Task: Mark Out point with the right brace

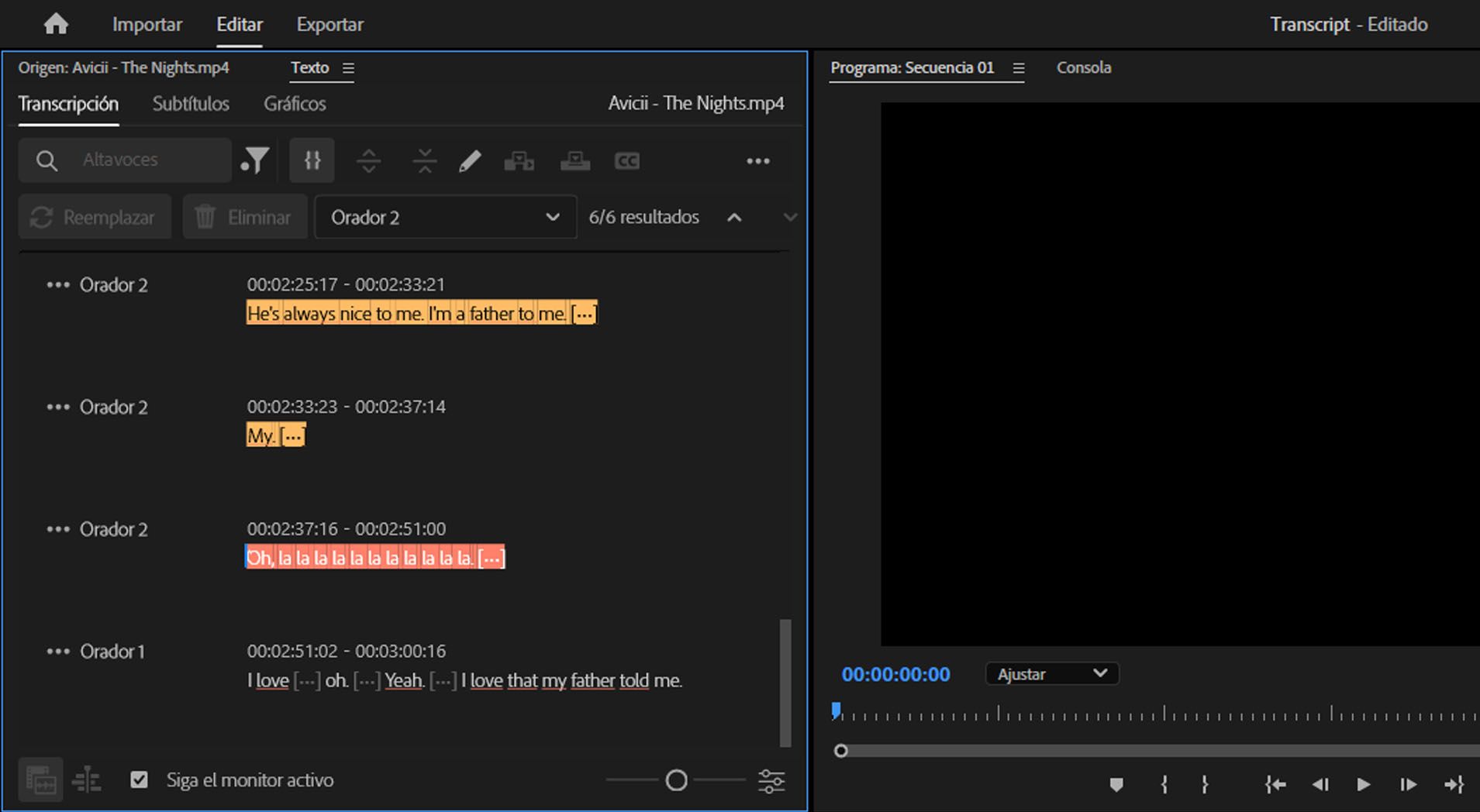Action: pos(1205,785)
